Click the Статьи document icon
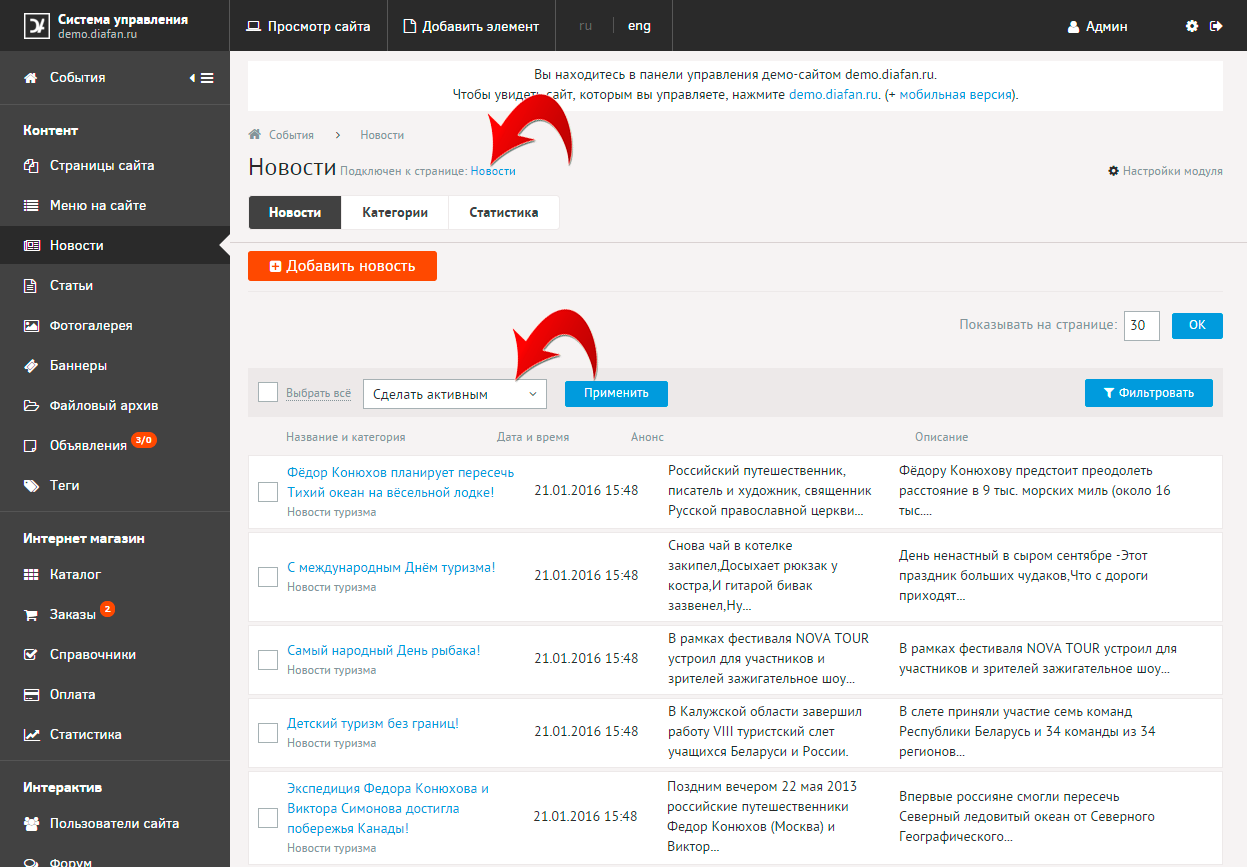 pyautogui.click(x=31, y=286)
